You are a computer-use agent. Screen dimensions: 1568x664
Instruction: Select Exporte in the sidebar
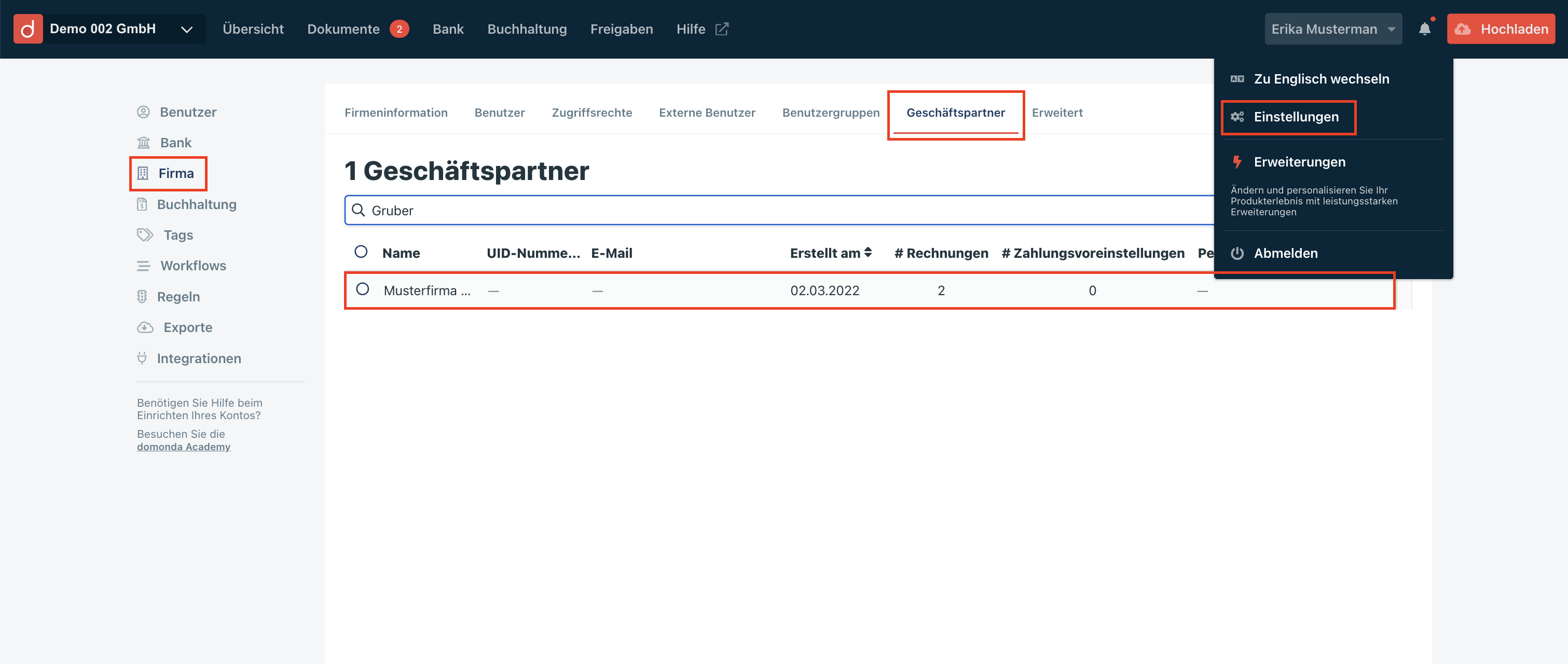[188, 327]
